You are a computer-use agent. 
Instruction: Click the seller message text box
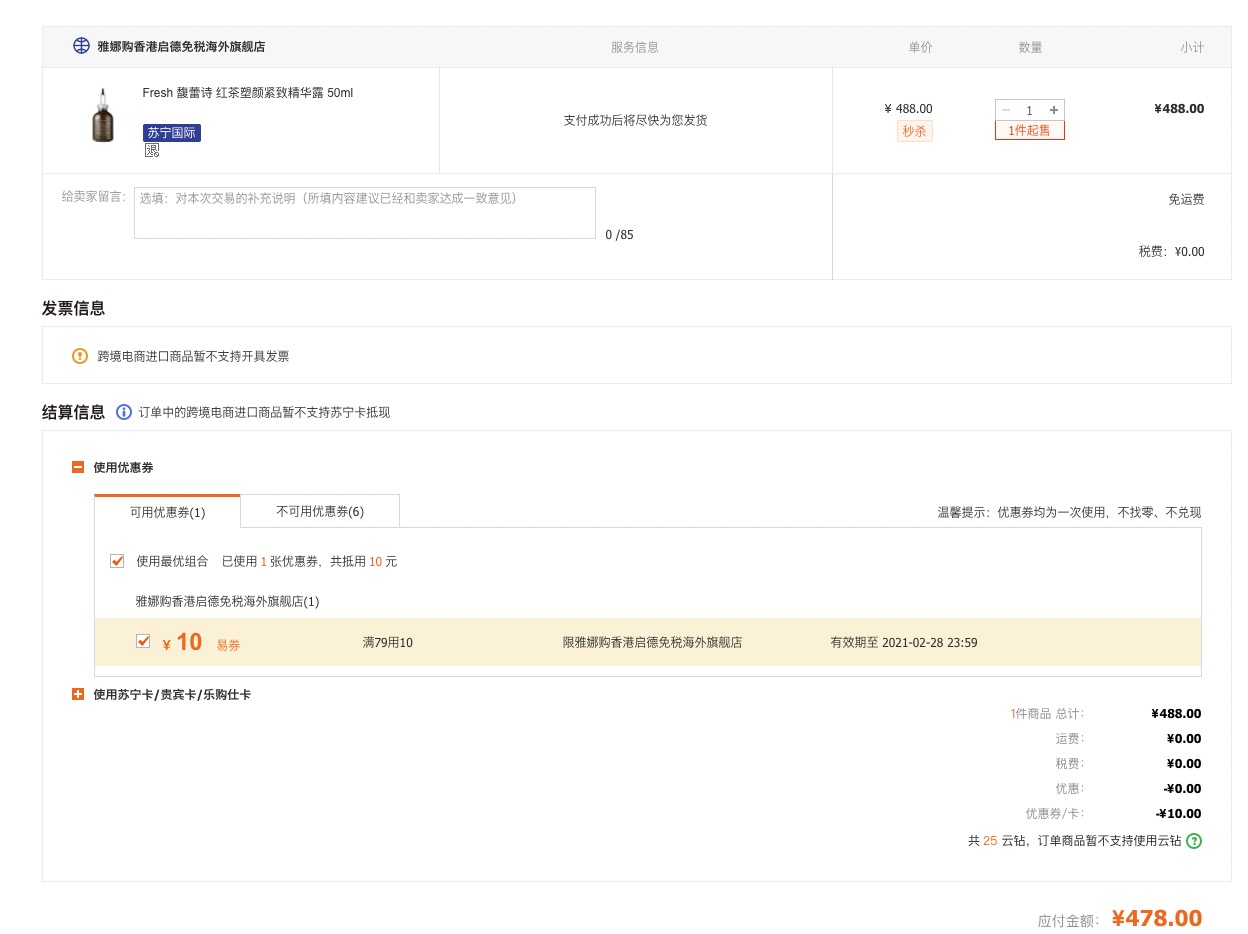click(x=365, y=213)
